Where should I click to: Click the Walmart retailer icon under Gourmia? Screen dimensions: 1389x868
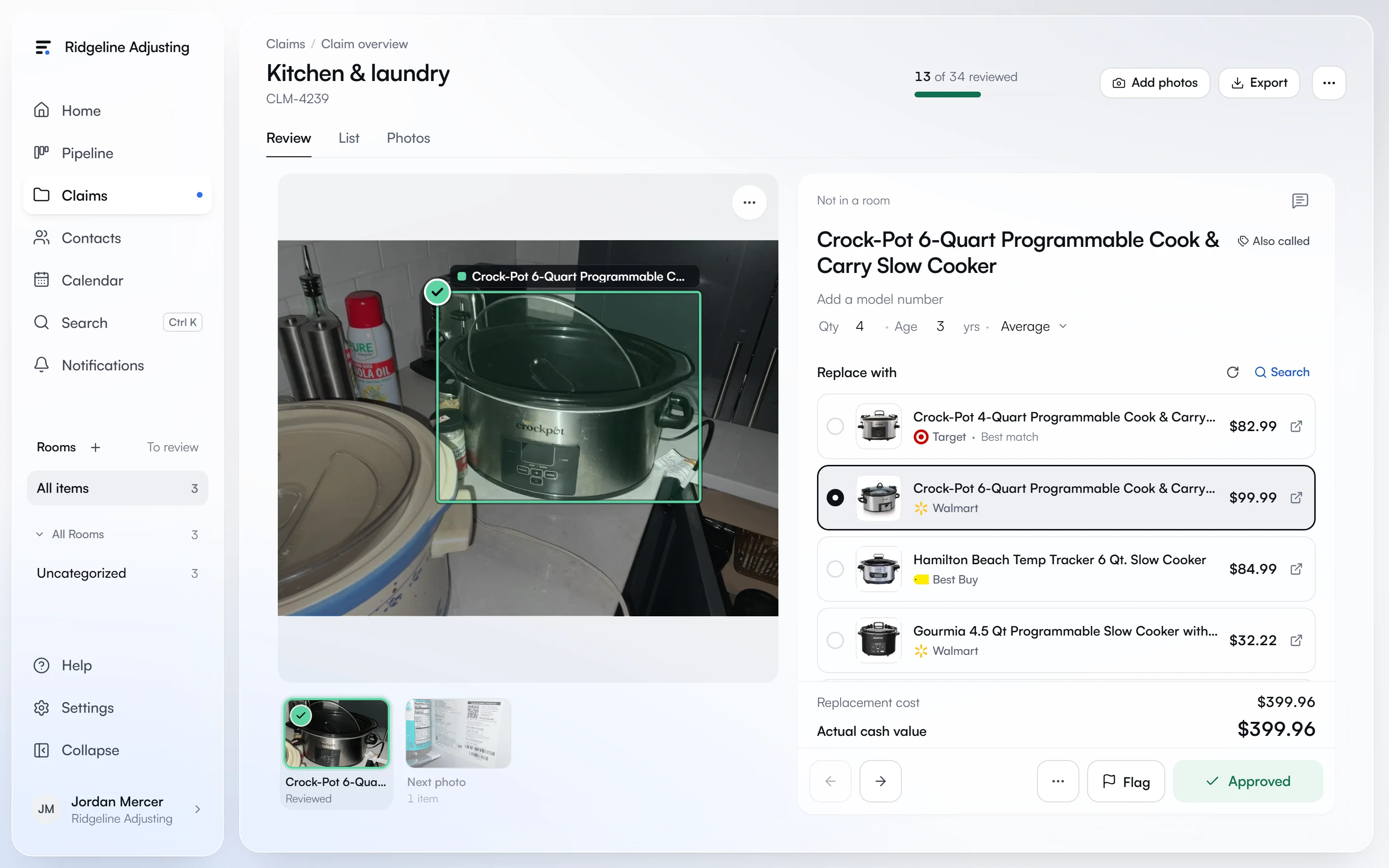pyautogui.click(x=921, y=651)
